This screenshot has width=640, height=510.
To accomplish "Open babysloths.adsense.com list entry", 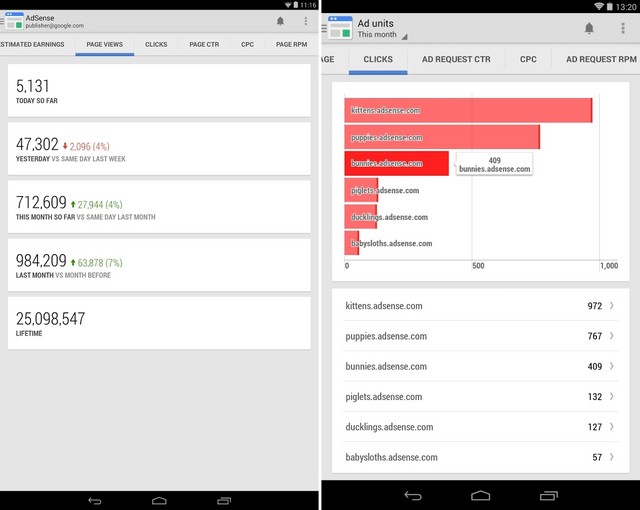I will [x=480, y=457].
